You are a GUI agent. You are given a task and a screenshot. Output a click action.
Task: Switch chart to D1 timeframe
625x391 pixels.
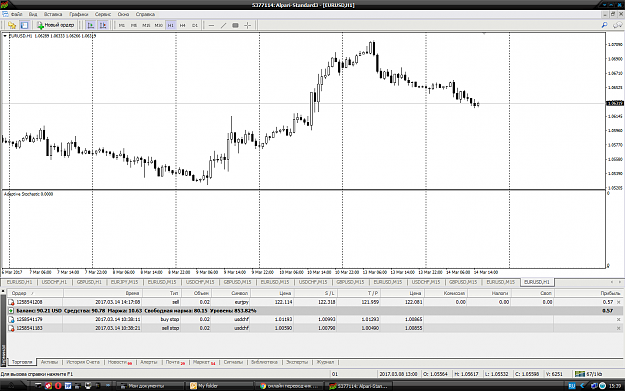(195, 25)
